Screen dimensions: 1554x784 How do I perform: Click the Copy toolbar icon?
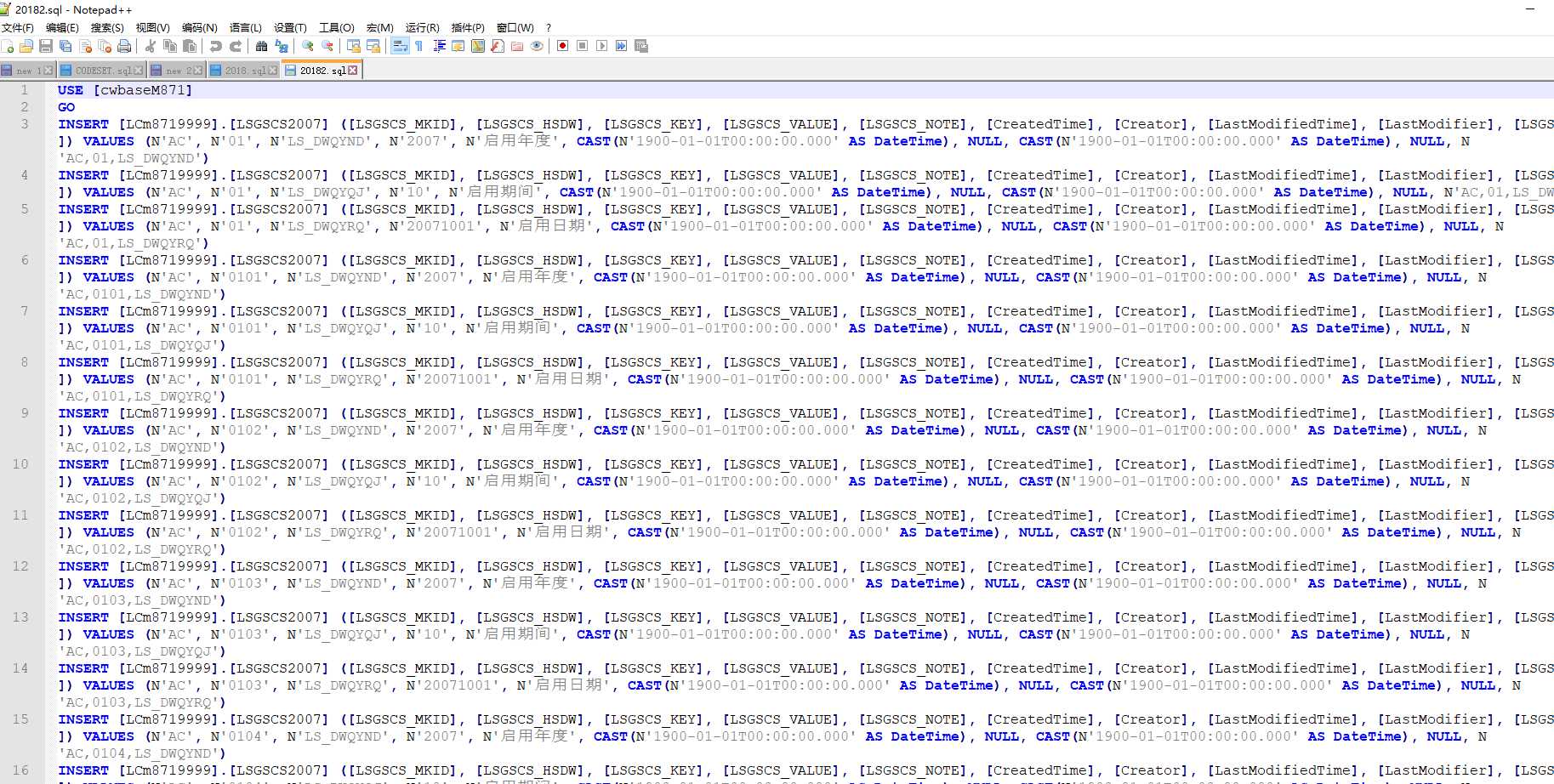coord(170,46)
